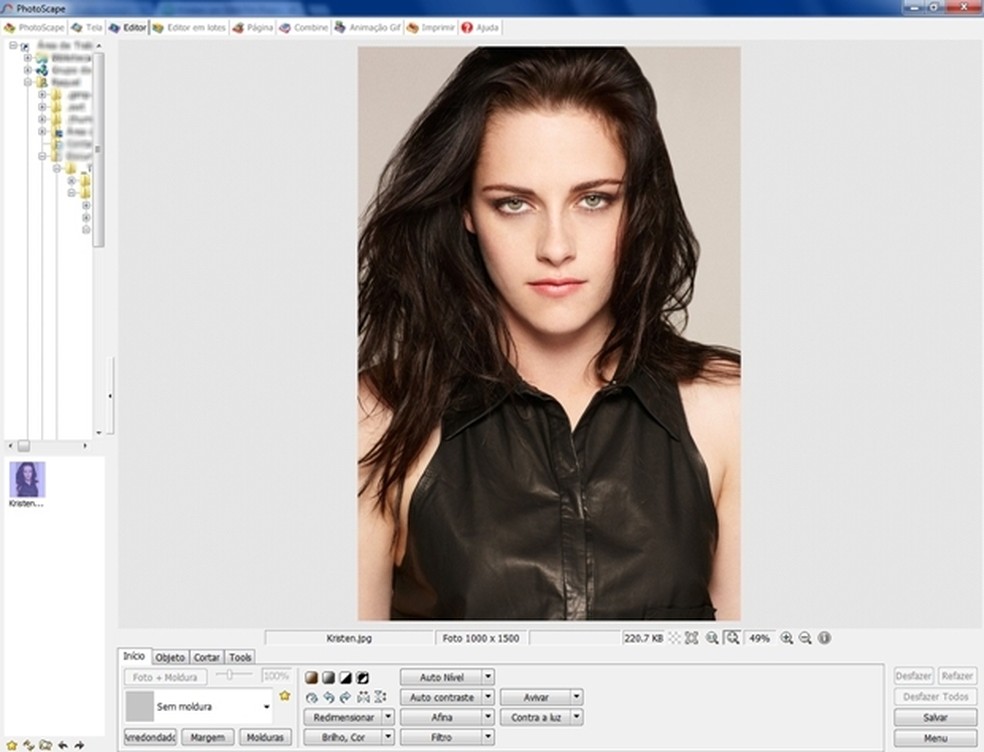The image size is (984, 752).
Task: Zoom out using the magnifier minus icon
Action: click(805, 637)
